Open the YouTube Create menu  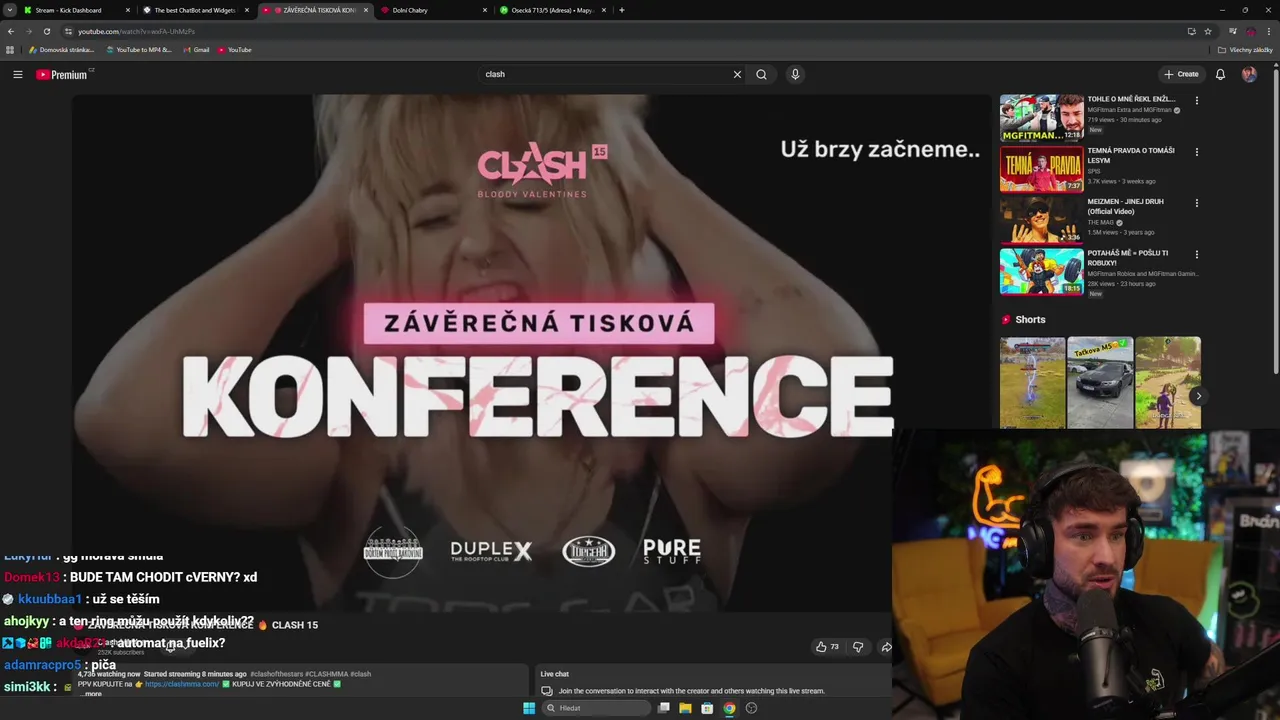click(x=1181, y=74)
